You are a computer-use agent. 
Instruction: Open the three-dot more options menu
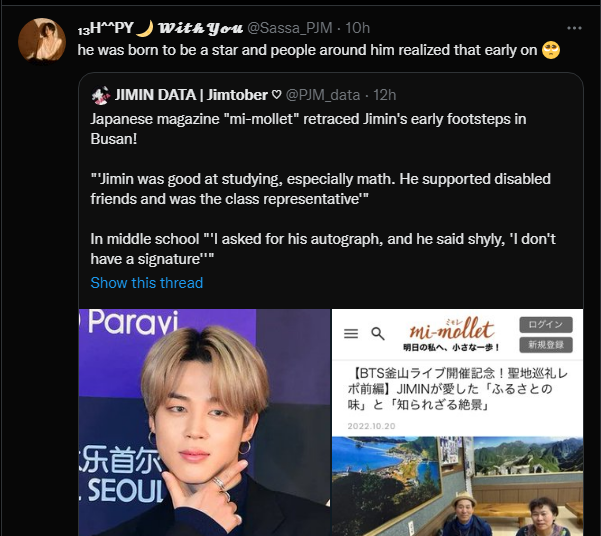pos(574,28)
